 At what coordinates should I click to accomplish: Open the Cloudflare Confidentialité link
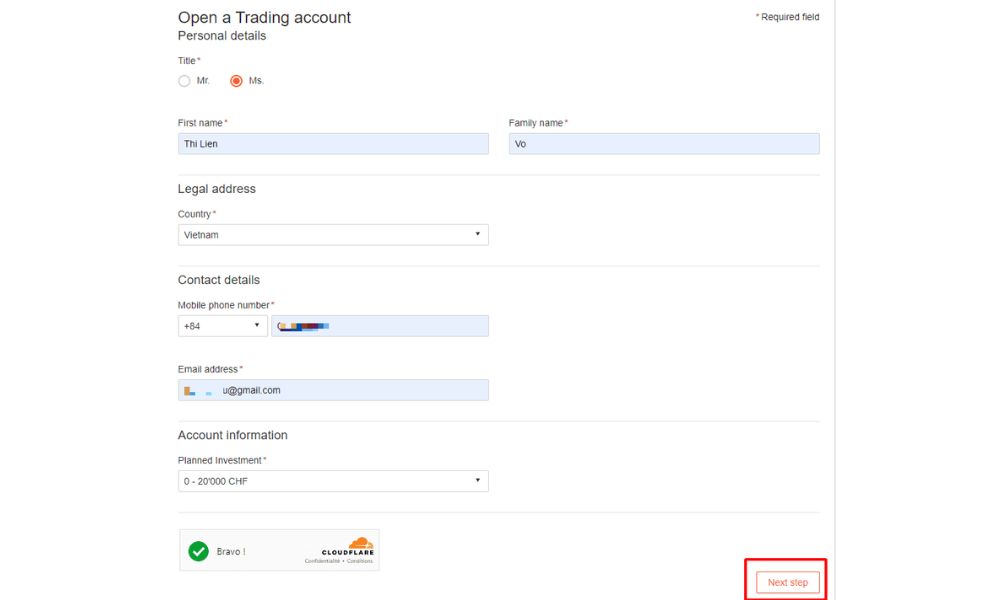(324, 561)
